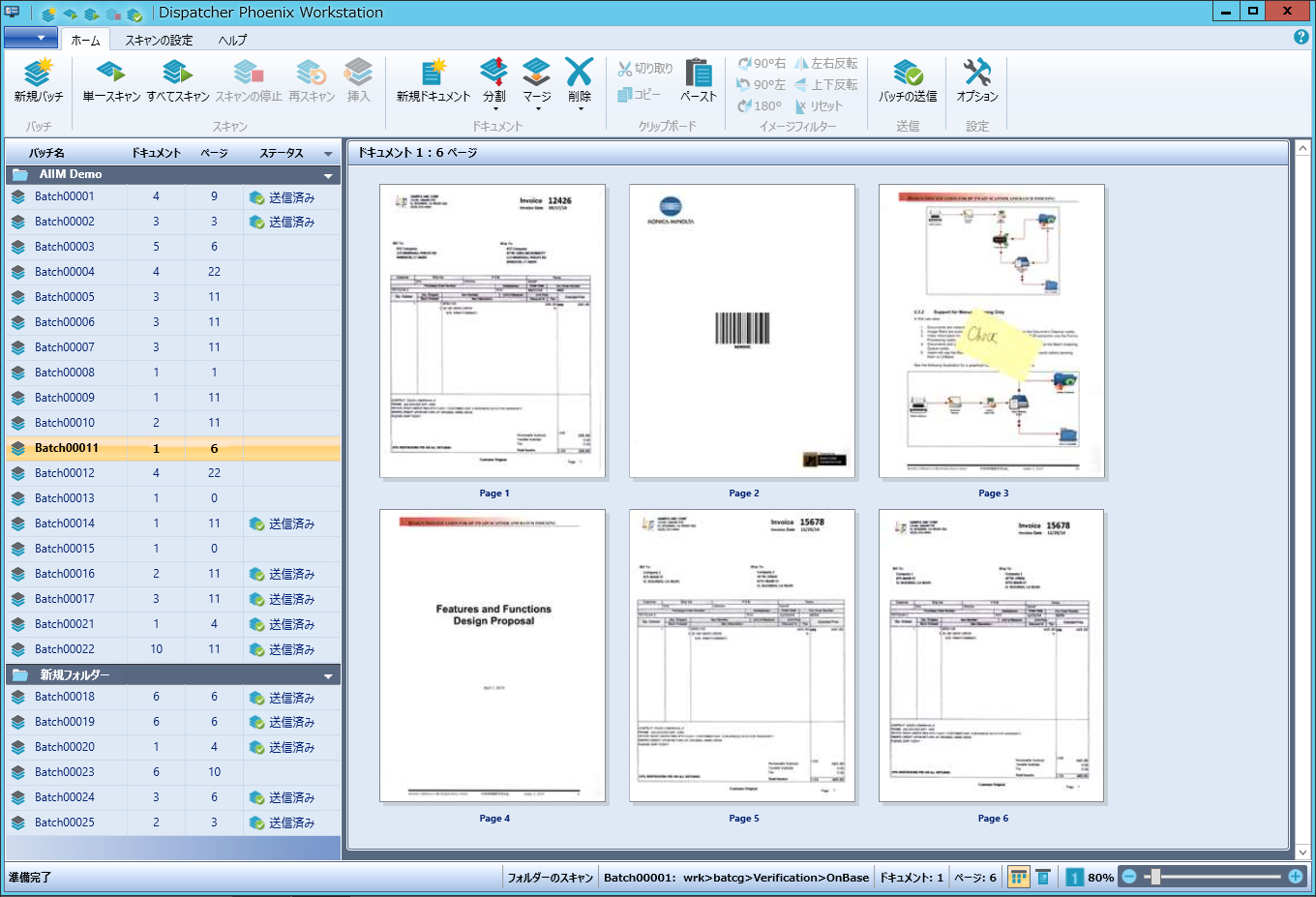This screenshot has height=897, width=1316.
Task: Click バッチの送信 send batch icon
Action: point(907,75)
